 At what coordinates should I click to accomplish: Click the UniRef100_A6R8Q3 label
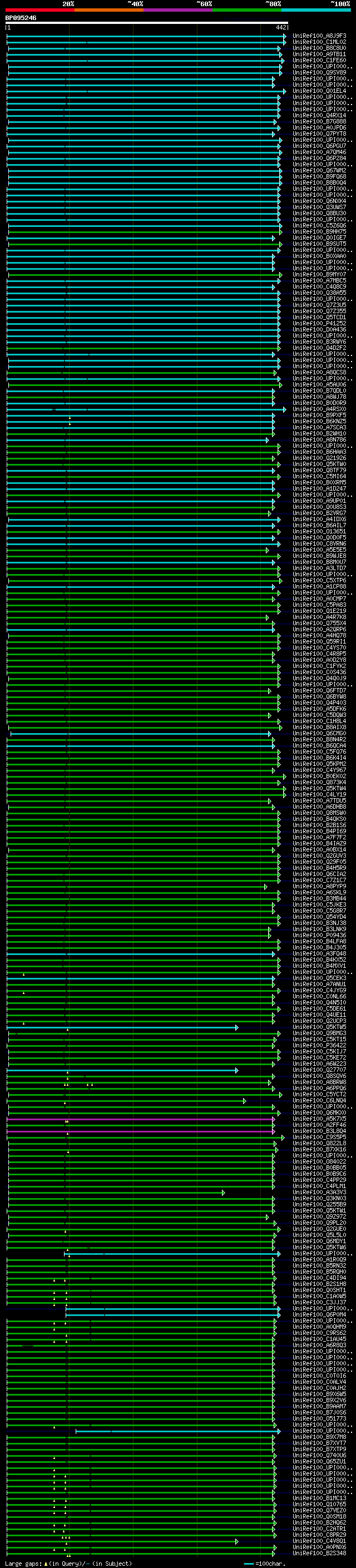(319, 1345)
